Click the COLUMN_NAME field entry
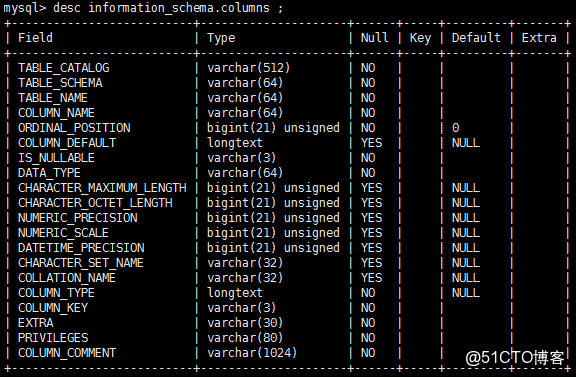Image resolution: width=576 pixels, height=377 pixels. pyautogui.click(x=56, y=113)
